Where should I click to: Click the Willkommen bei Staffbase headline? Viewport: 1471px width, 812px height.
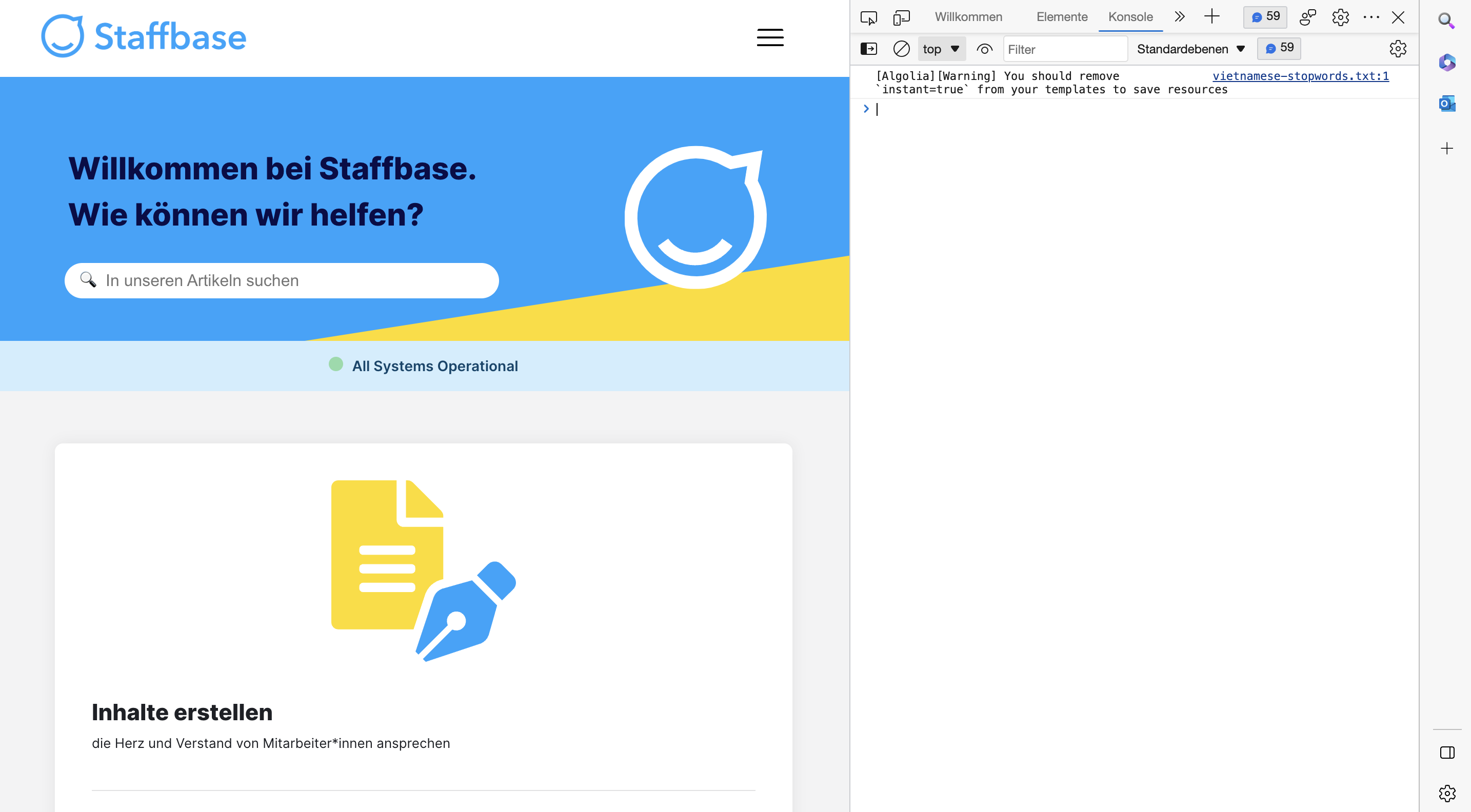pyautogui.click(x=272, y=169)
